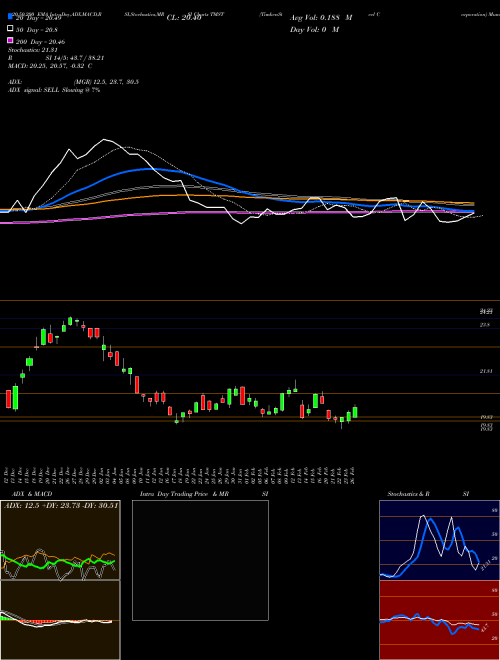500x660 pixels.
Task: Click the ADX: 12.5 header in panel
Action: click(x=61, y=506)
